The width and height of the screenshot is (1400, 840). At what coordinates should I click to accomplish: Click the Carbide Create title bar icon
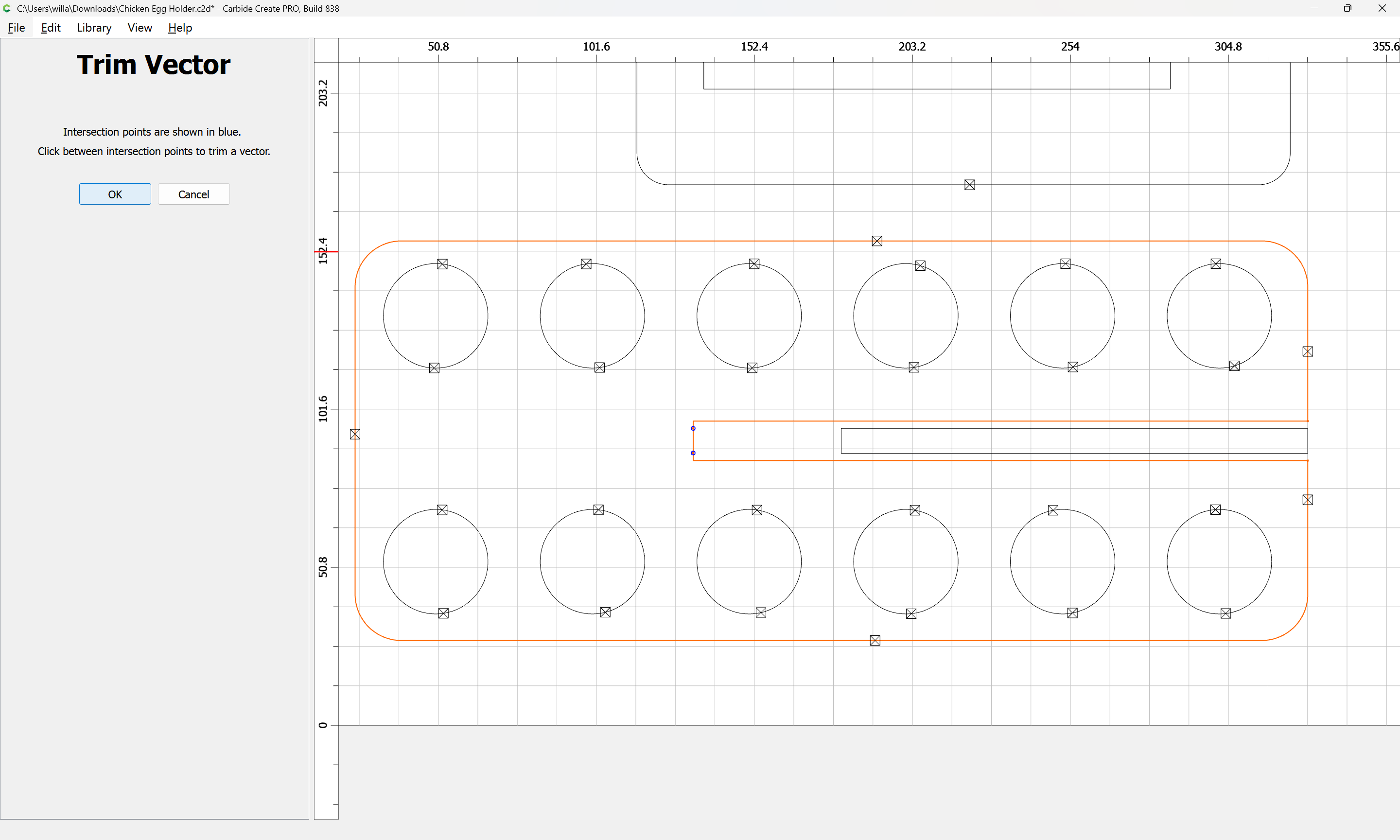coord(7,8)
